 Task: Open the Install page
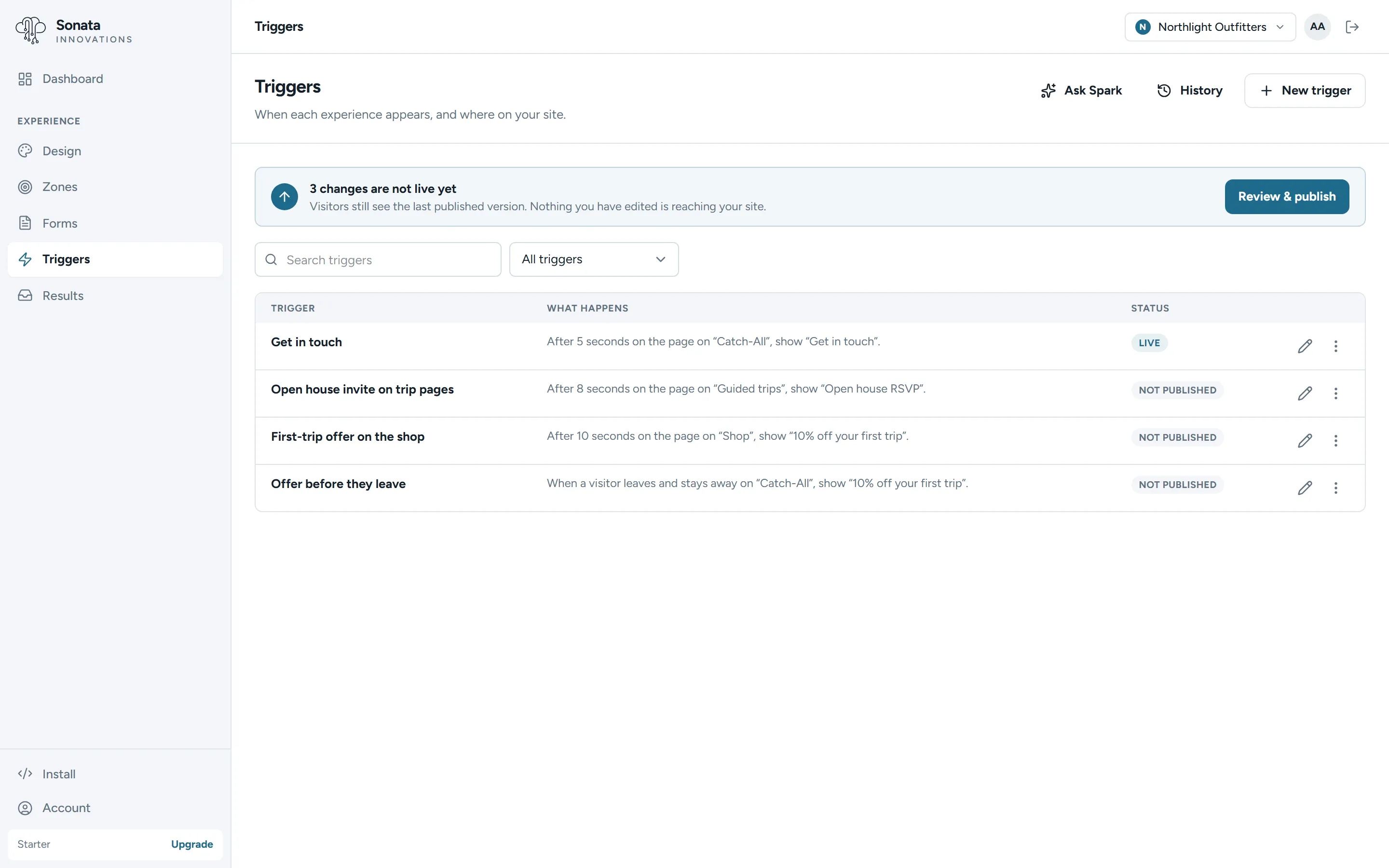115,774
